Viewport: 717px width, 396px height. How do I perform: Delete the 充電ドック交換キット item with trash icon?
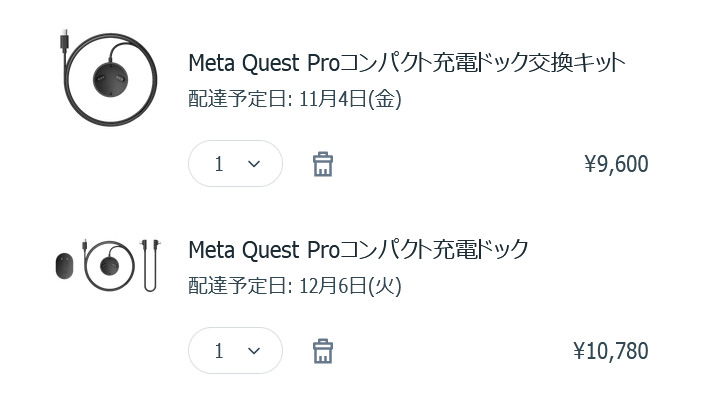[323, 164]
